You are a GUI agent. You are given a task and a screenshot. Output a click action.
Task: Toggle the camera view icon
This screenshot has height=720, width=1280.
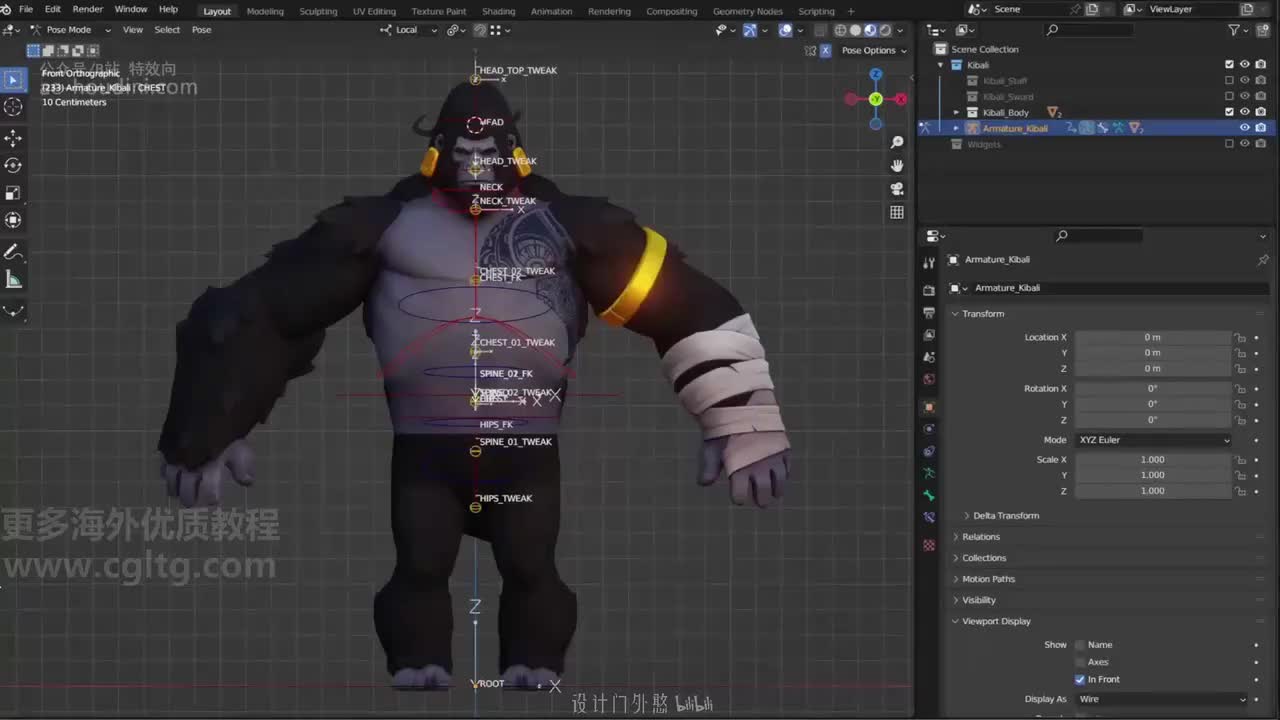(x=897, y=188)
